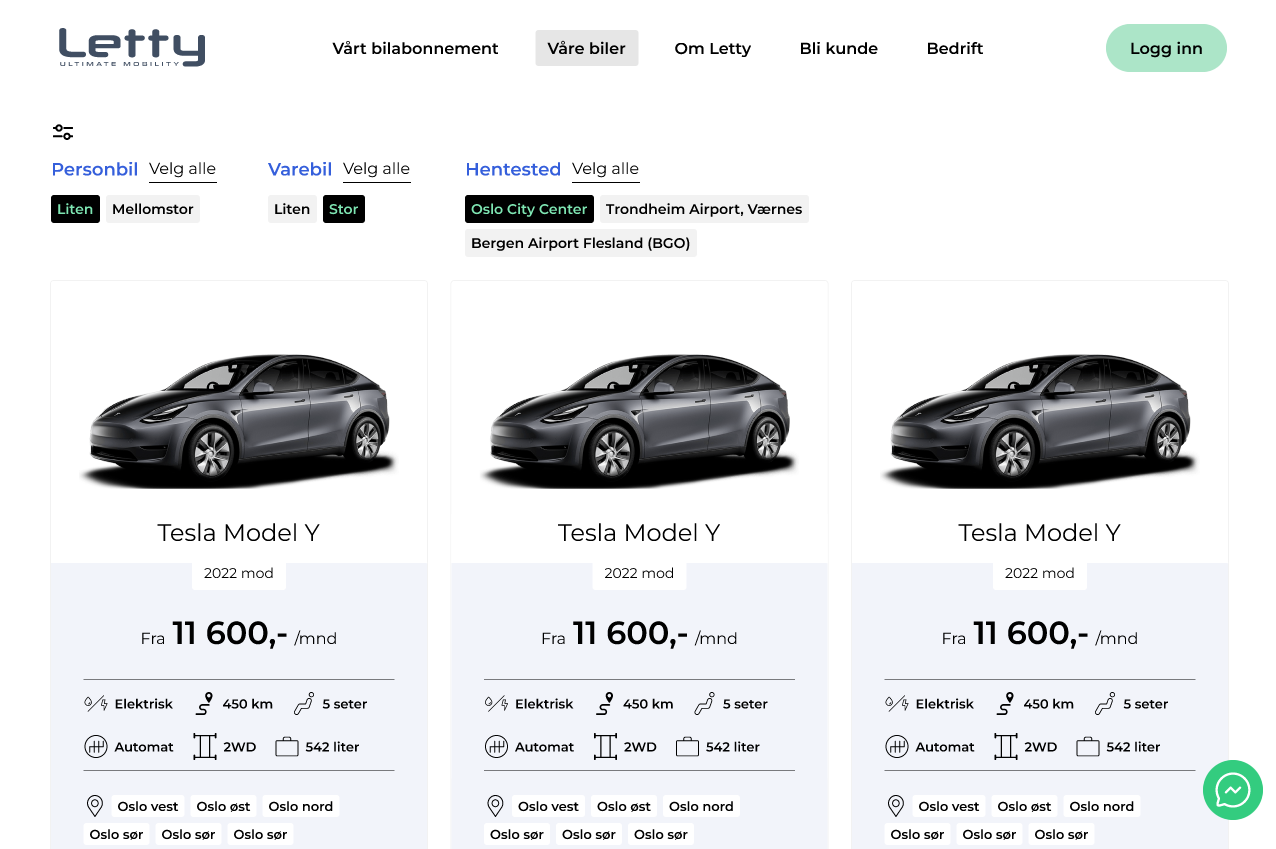The width and height of the screenshot is (1276, 849).
Task: Enable Trondheim Airport, Værnes pickup filter
Action: (704, 209)
